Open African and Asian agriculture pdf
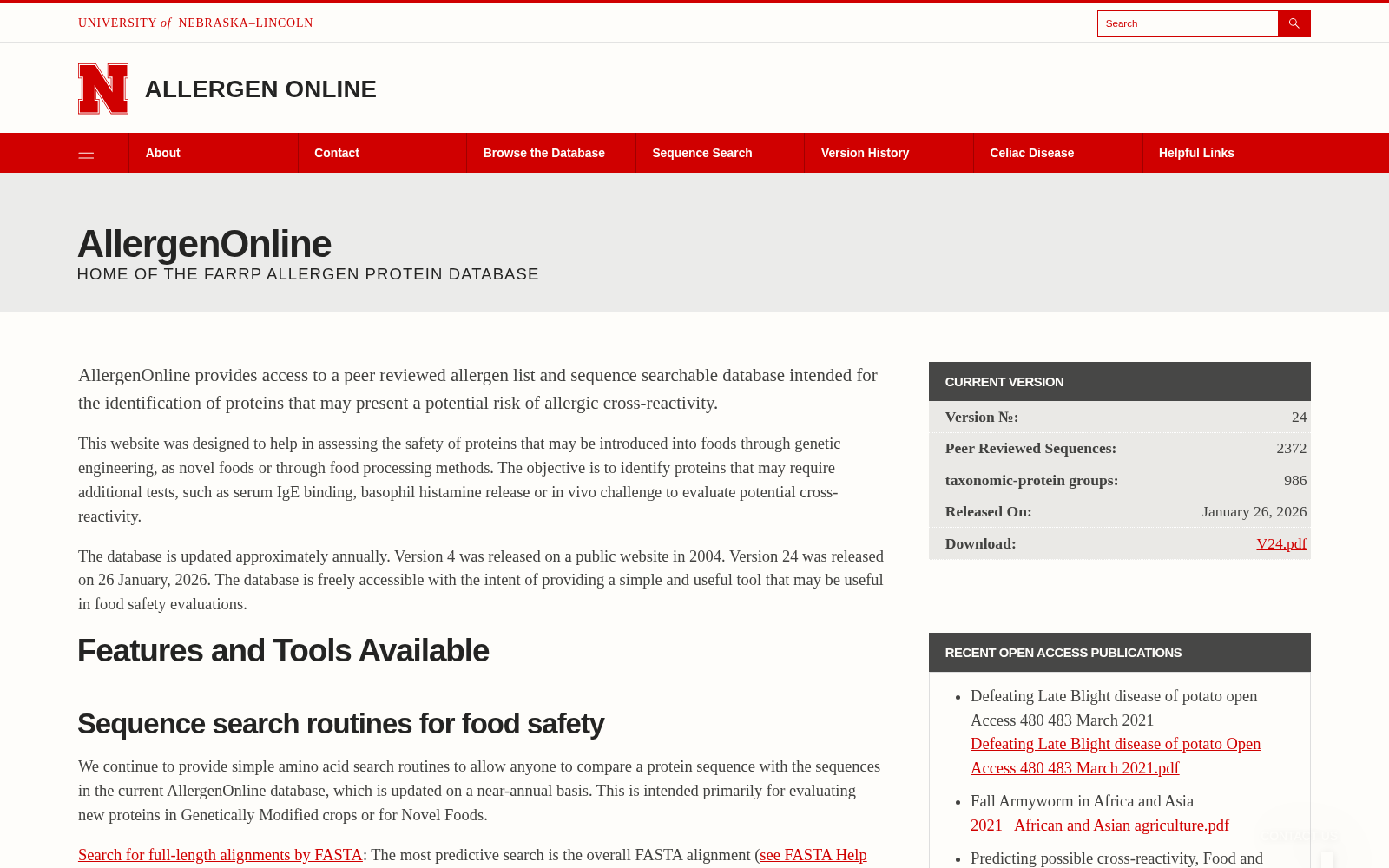This screenshot has width=1389, height=868. pos(1100,825)
